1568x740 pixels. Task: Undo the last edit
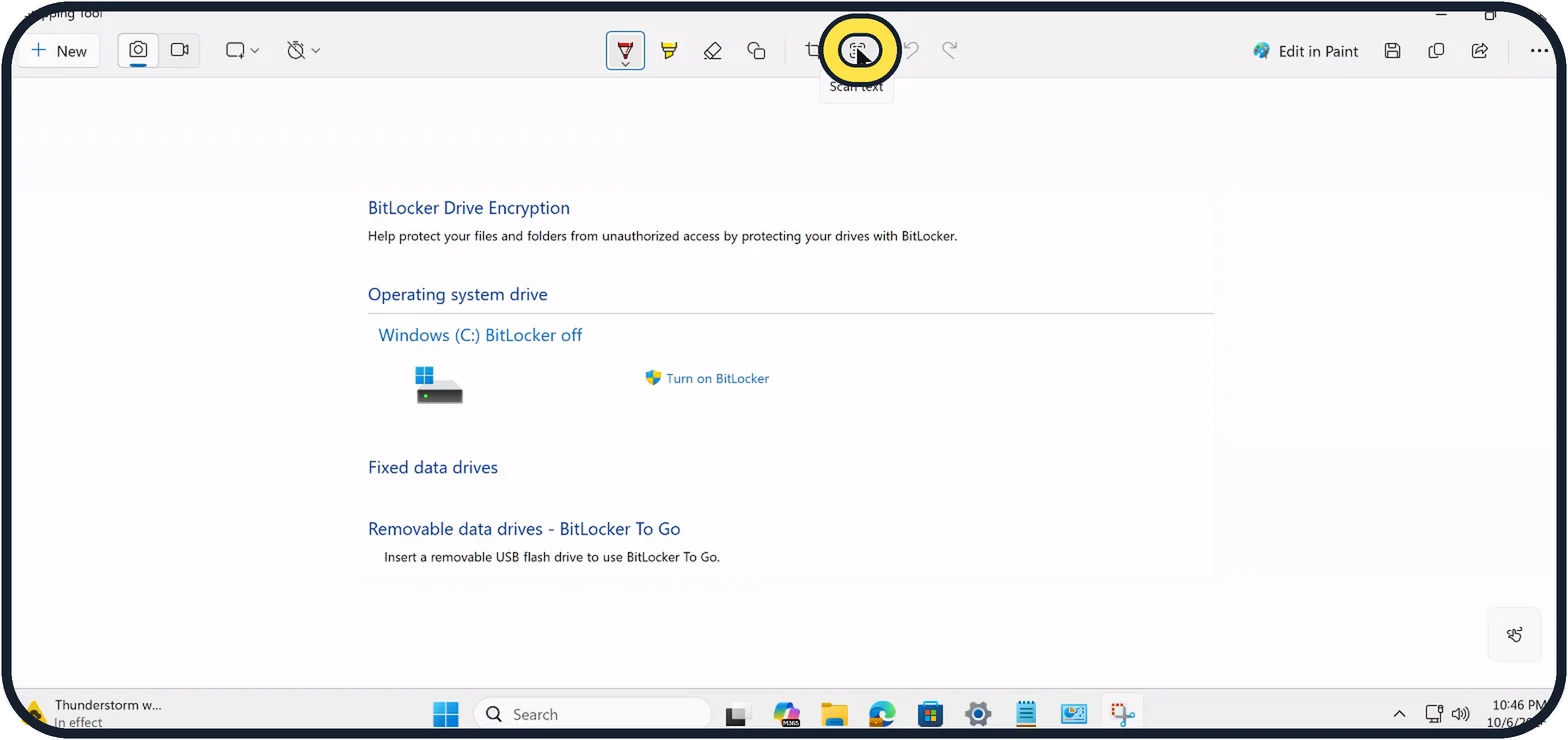point(910,50)
